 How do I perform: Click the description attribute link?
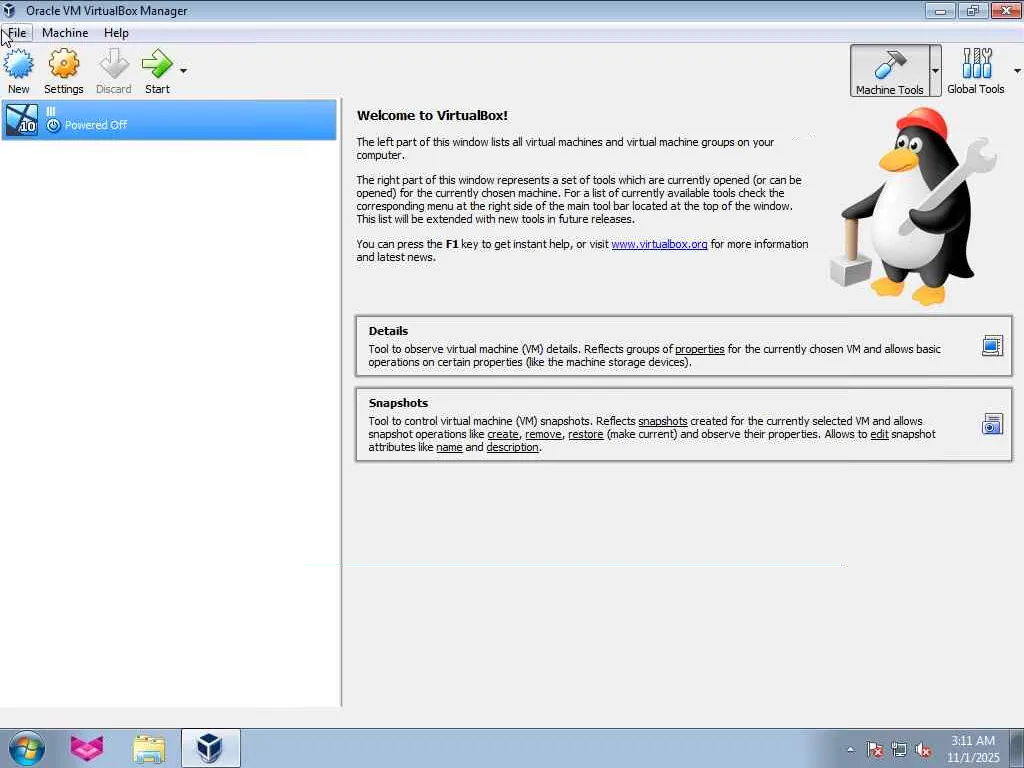[513, 447]
